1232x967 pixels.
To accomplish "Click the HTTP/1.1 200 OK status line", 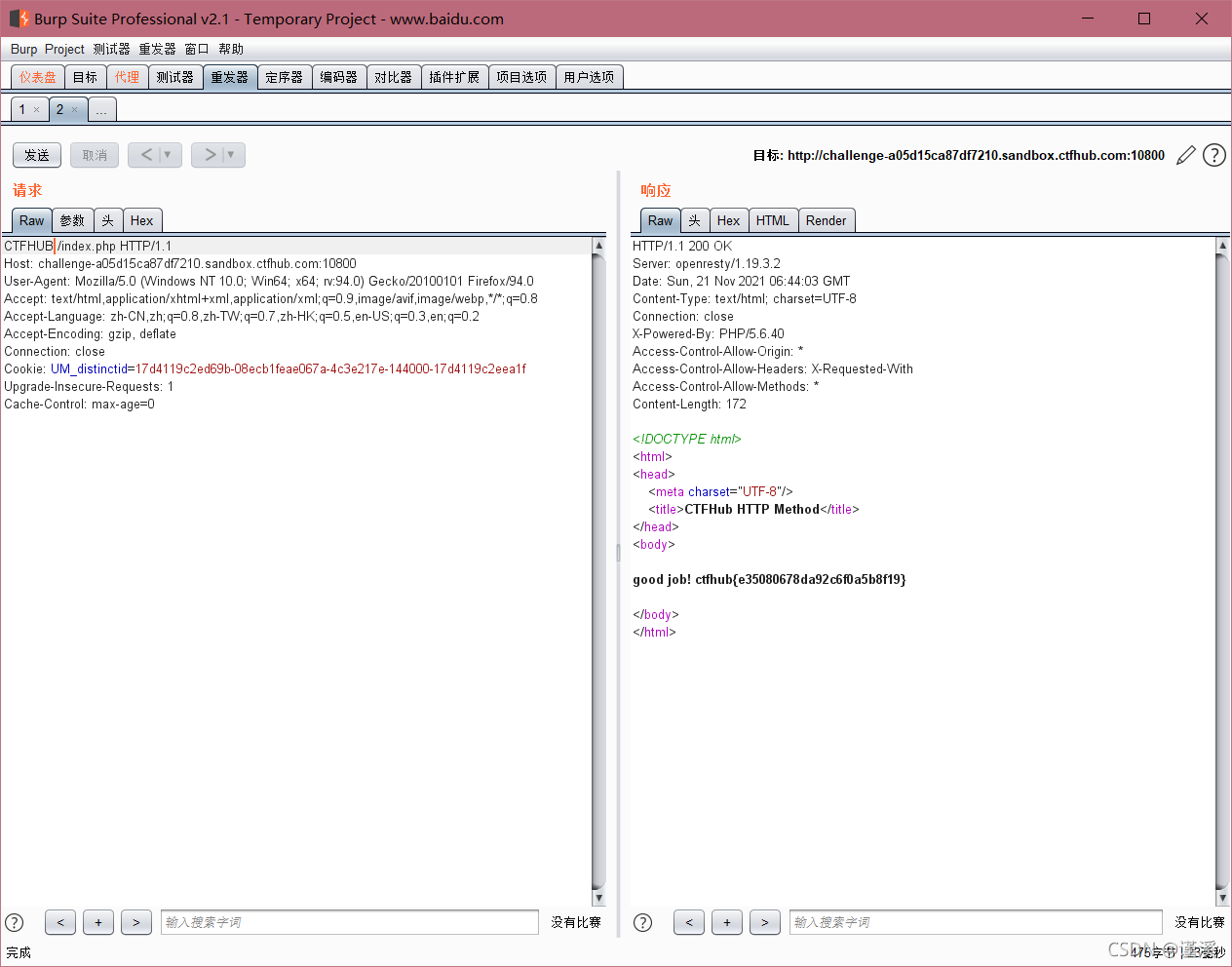I will coord(682,247).
